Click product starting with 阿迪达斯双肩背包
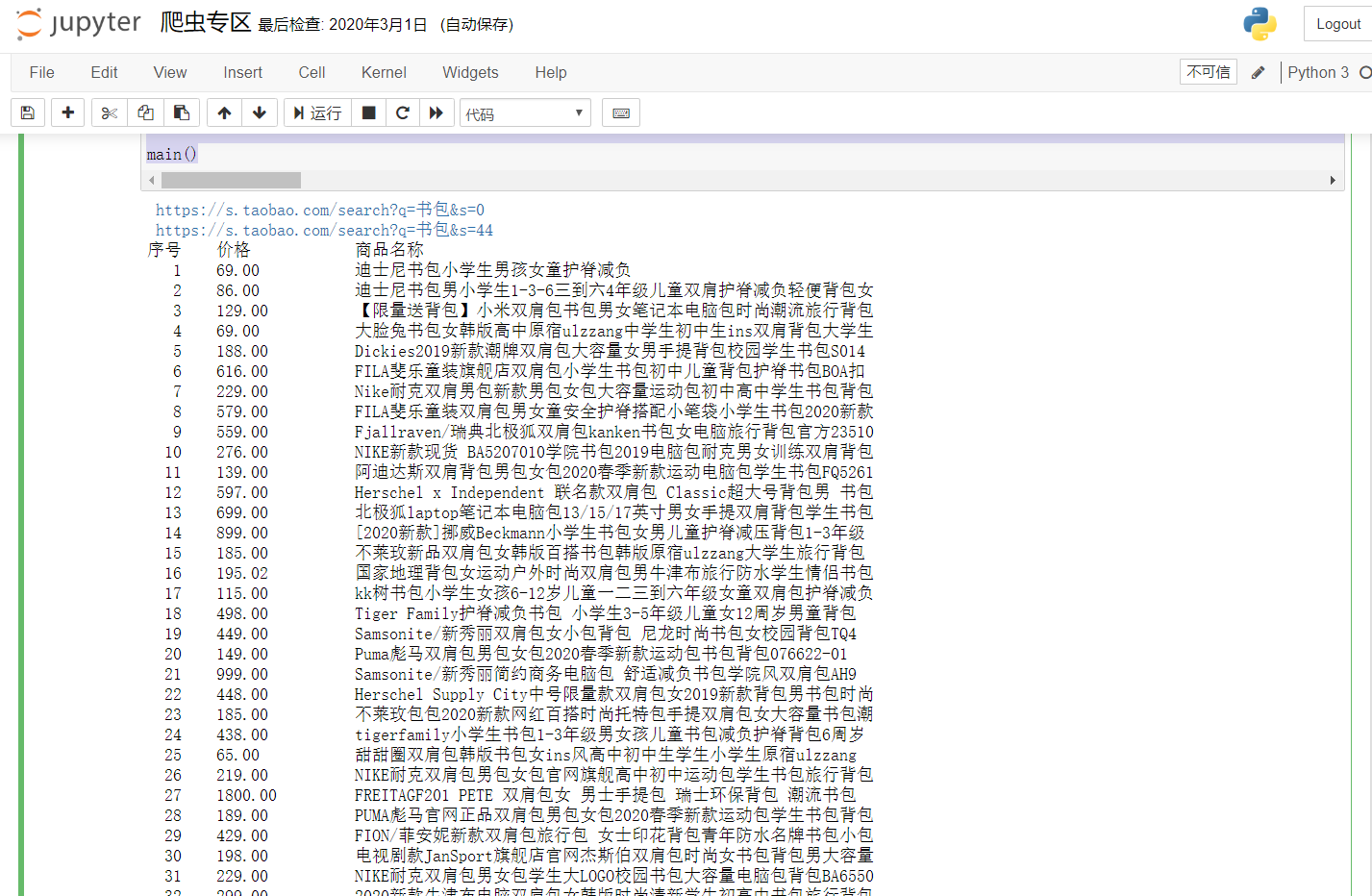 [x=614, y=472]
